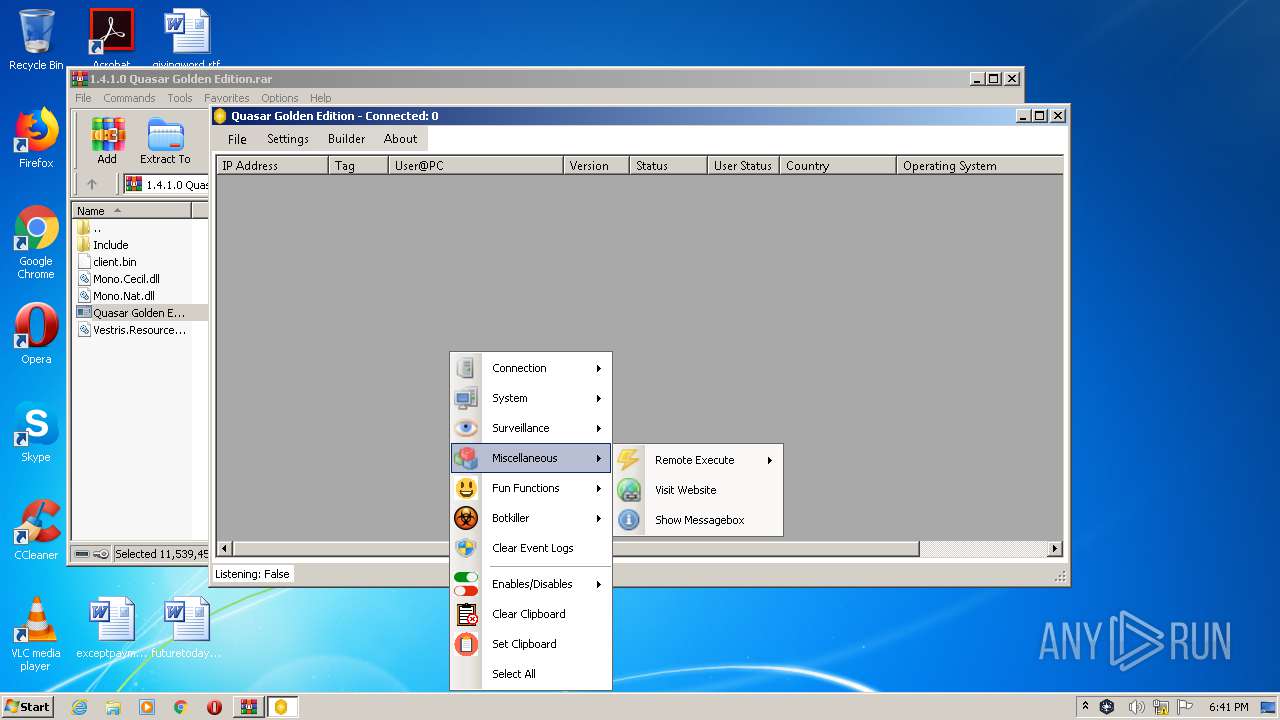Select the client.bin file in WinRAR
Viewport: 1280px width, 720px height.
[x=114, y=262]
